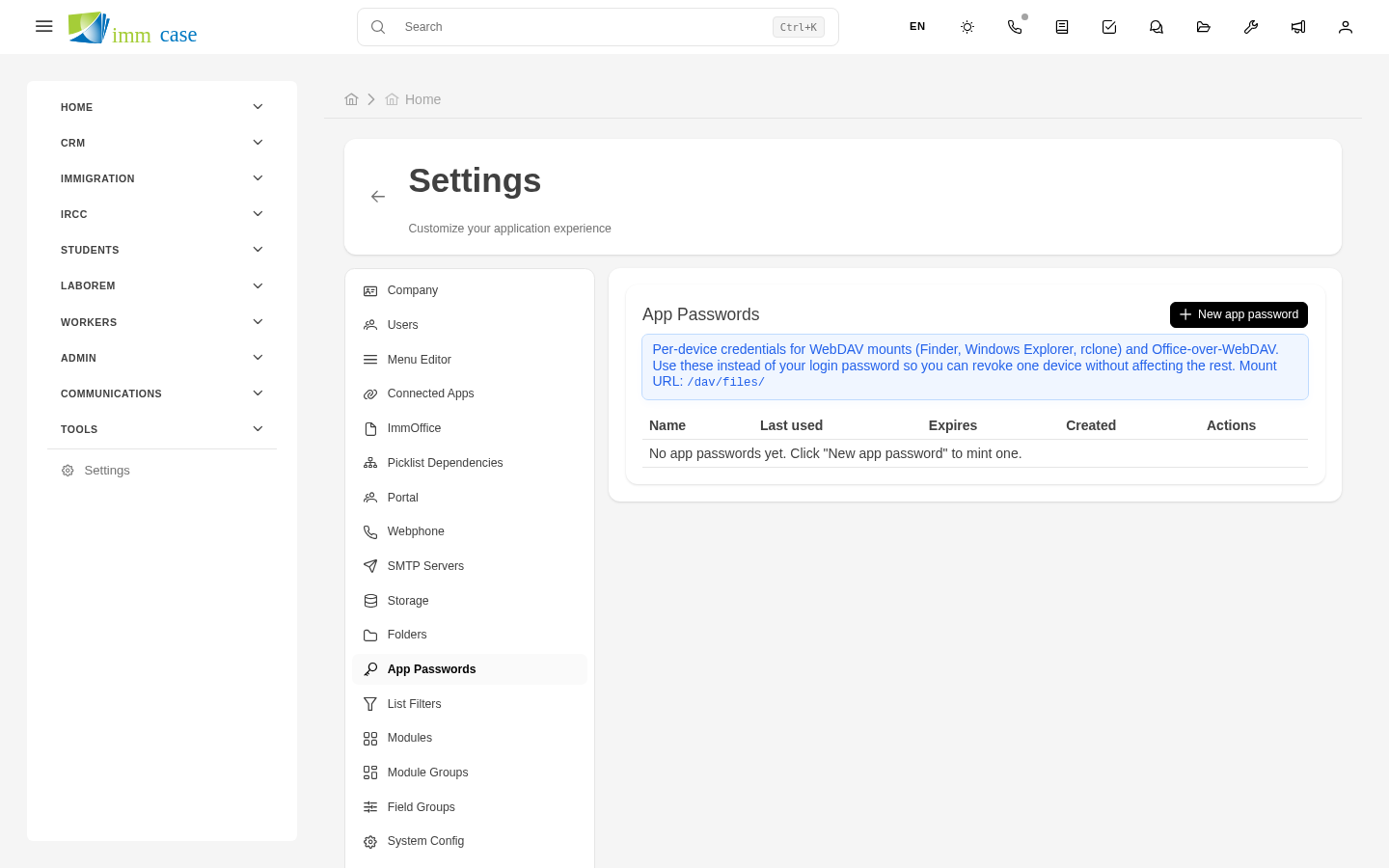Click the Actions column header
The width and height of the screenshot is (1389, 868).
click(x=1231, y=425)
